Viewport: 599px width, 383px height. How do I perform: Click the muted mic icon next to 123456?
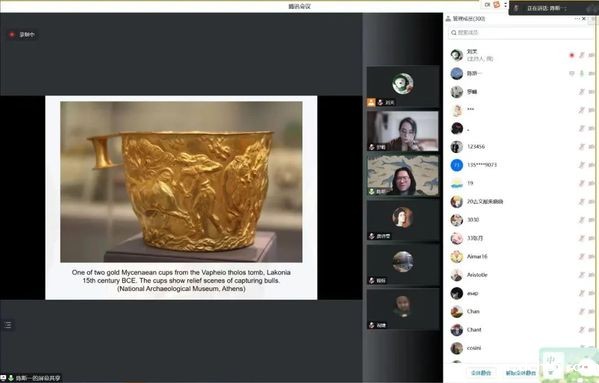[x=581, y=147]
